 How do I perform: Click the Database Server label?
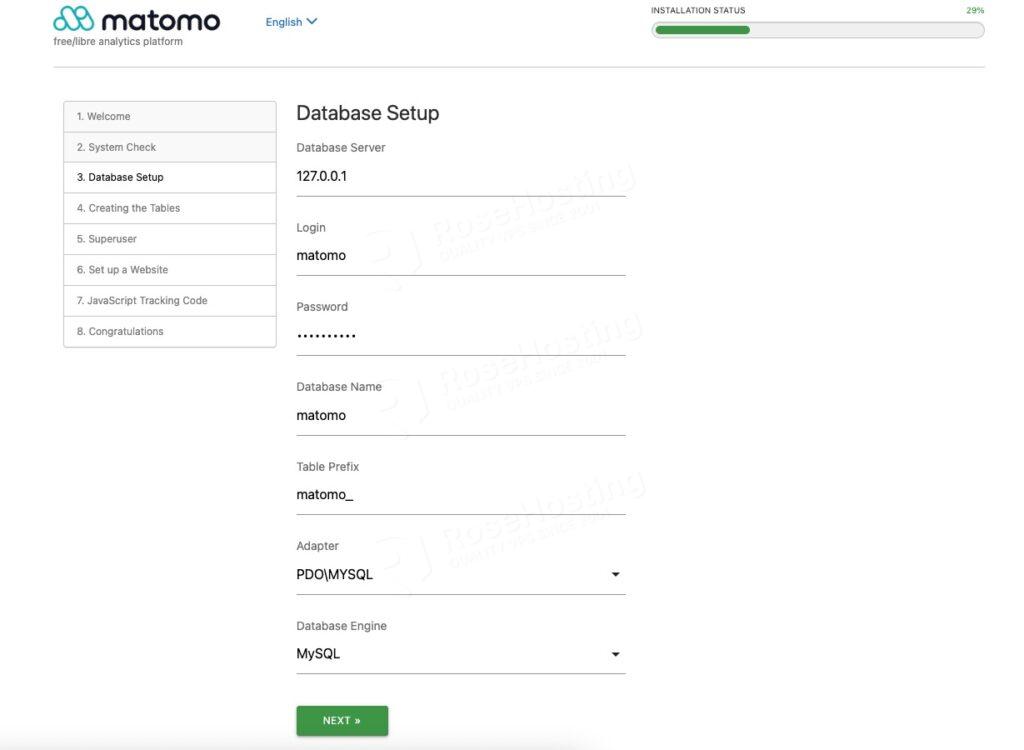pos(341,148)
